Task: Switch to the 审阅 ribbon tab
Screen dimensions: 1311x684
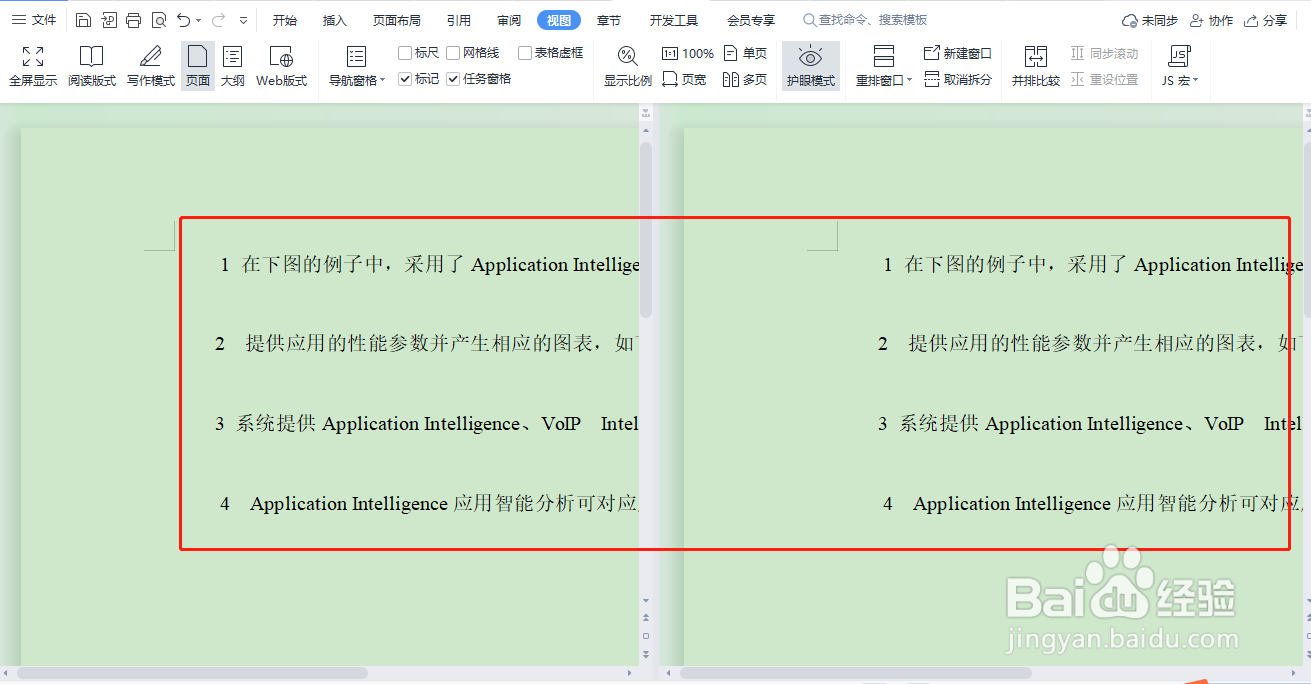Action: (508, 19)
